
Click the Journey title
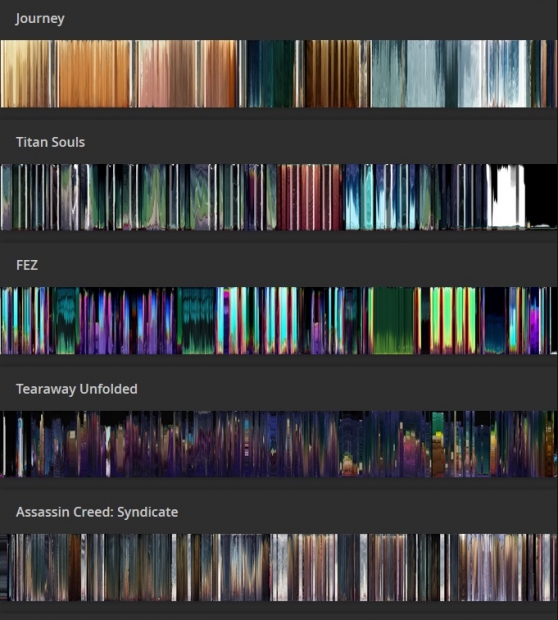(x=40, y=19)
